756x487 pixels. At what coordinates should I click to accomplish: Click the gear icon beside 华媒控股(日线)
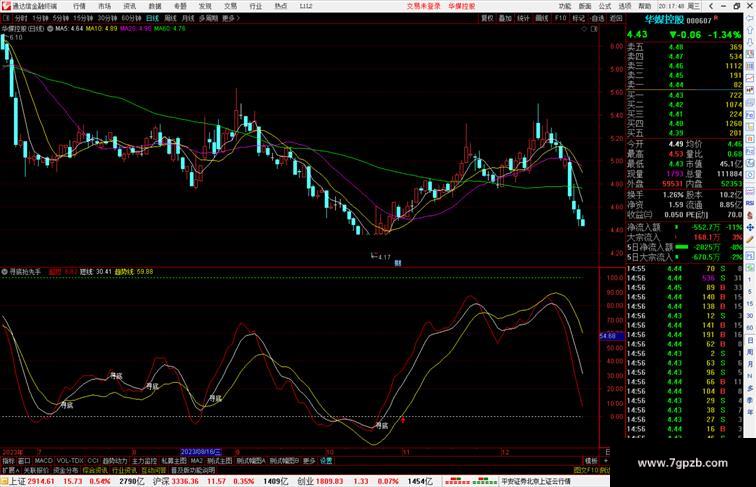(50, 28)
